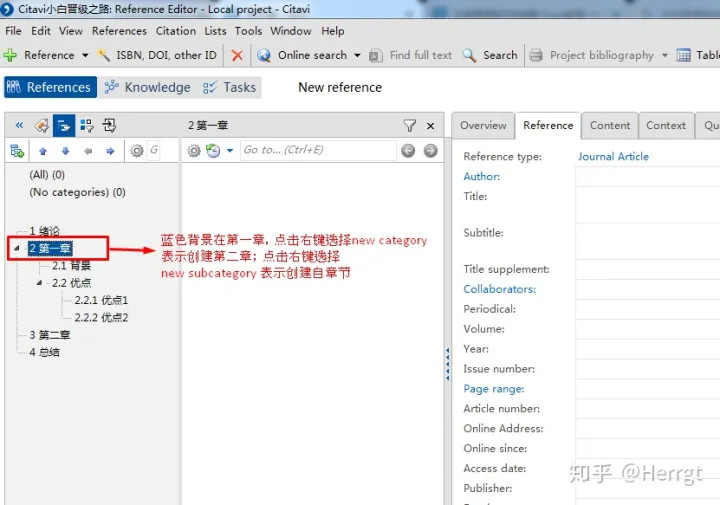720x505 pixels.
Task: Open the File menu
Action: 13,31
